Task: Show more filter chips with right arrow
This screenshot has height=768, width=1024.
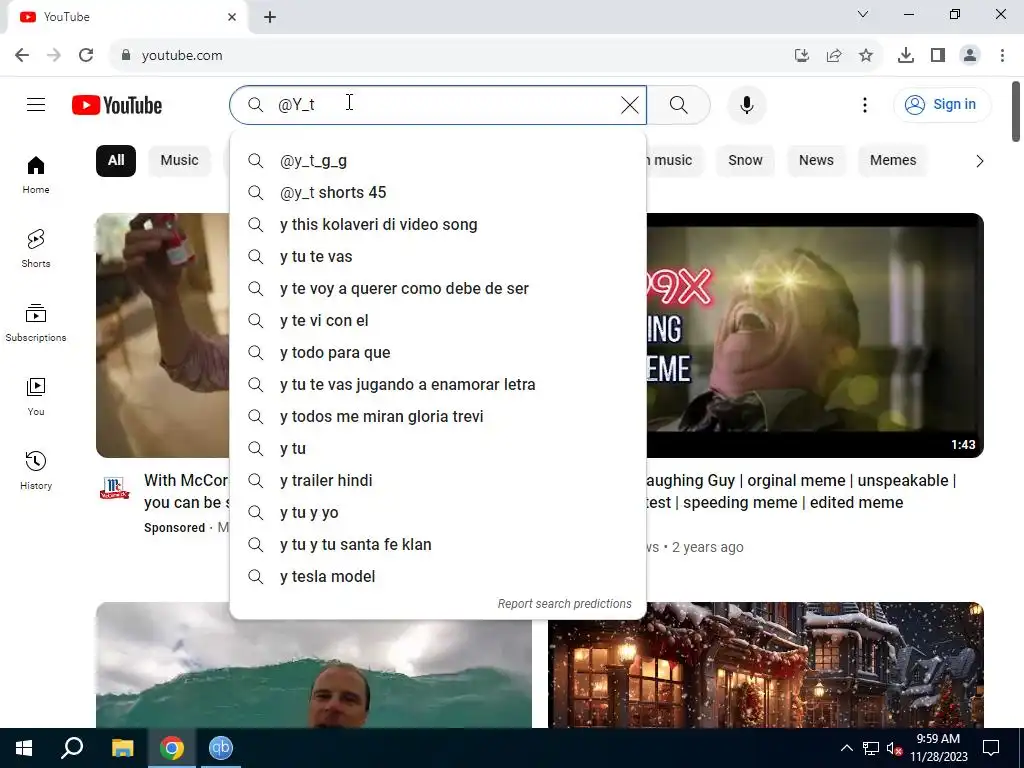Action: pos(979,161)
